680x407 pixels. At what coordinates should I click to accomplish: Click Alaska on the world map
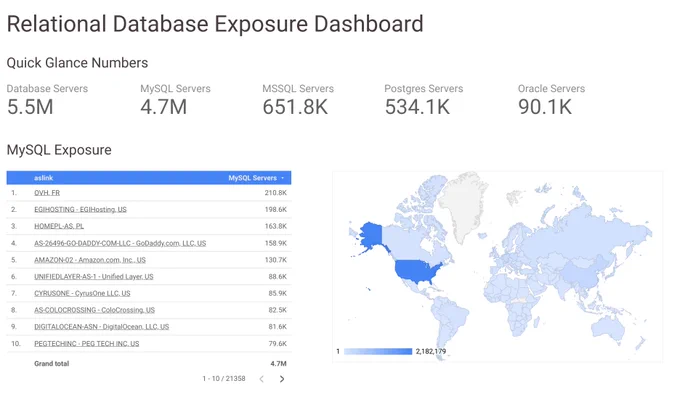tap(372, 234)
